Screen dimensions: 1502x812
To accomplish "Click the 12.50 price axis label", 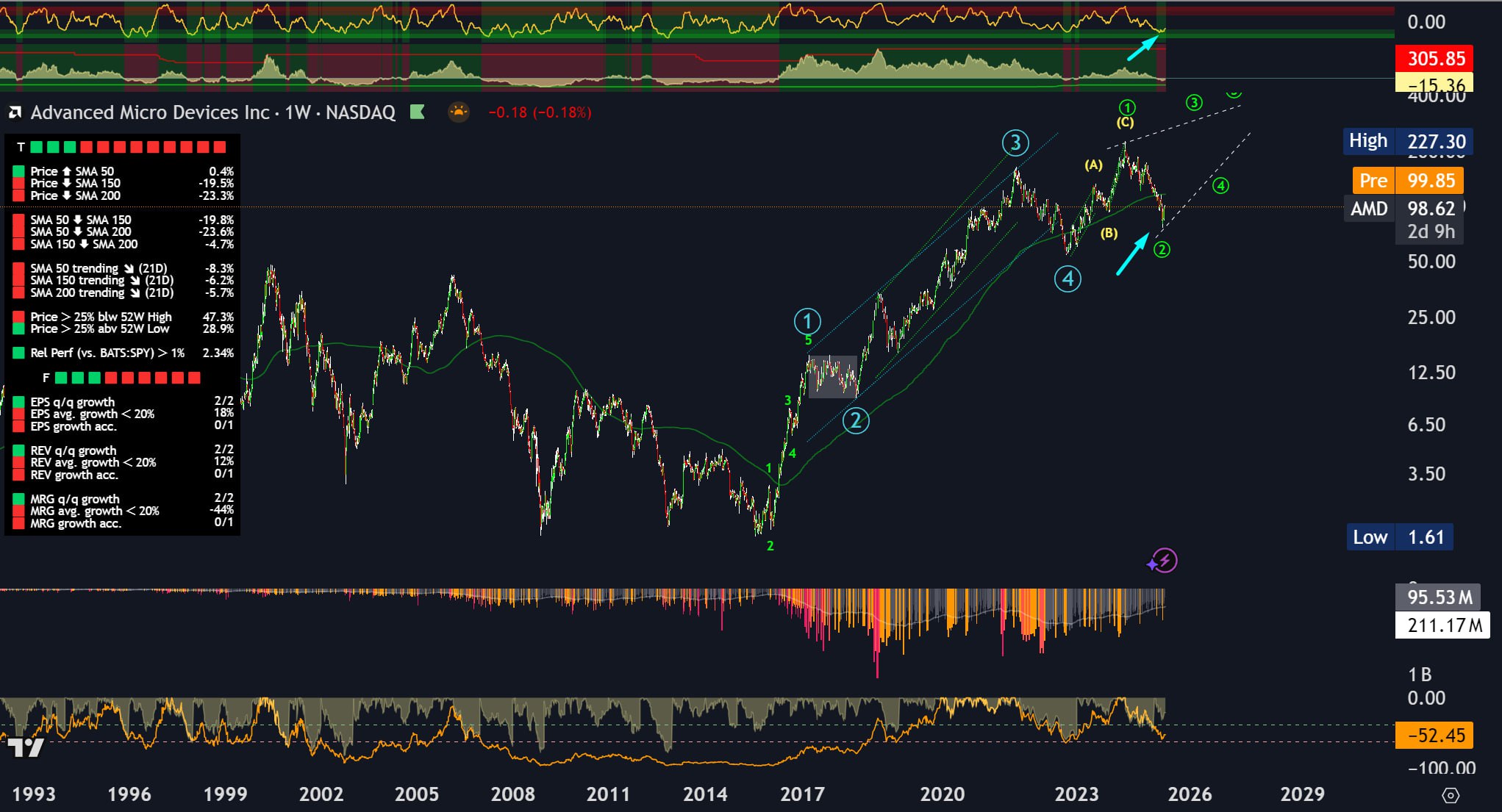I will 1431,373.
